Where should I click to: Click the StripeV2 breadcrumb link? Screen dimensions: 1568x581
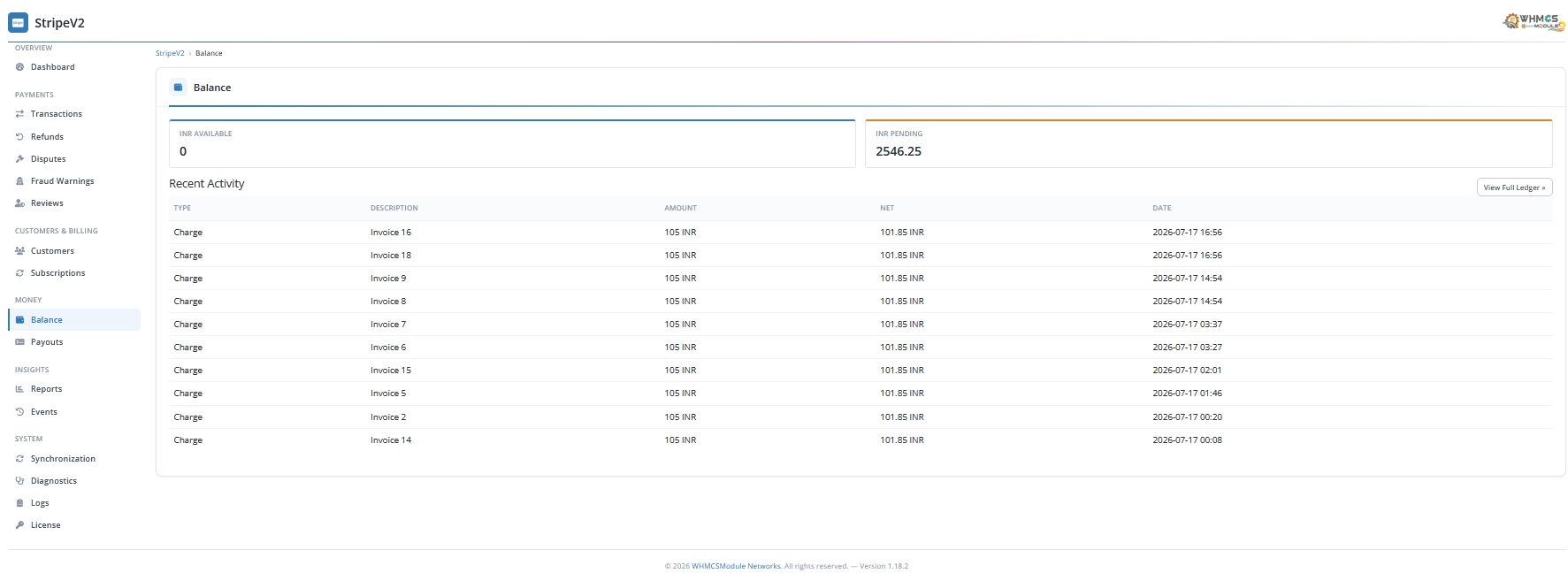click(170, 53)
